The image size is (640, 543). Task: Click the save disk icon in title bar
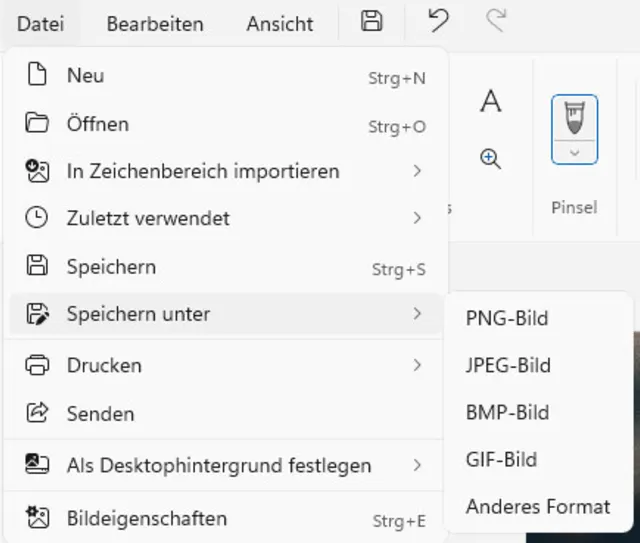coord(372,21)
